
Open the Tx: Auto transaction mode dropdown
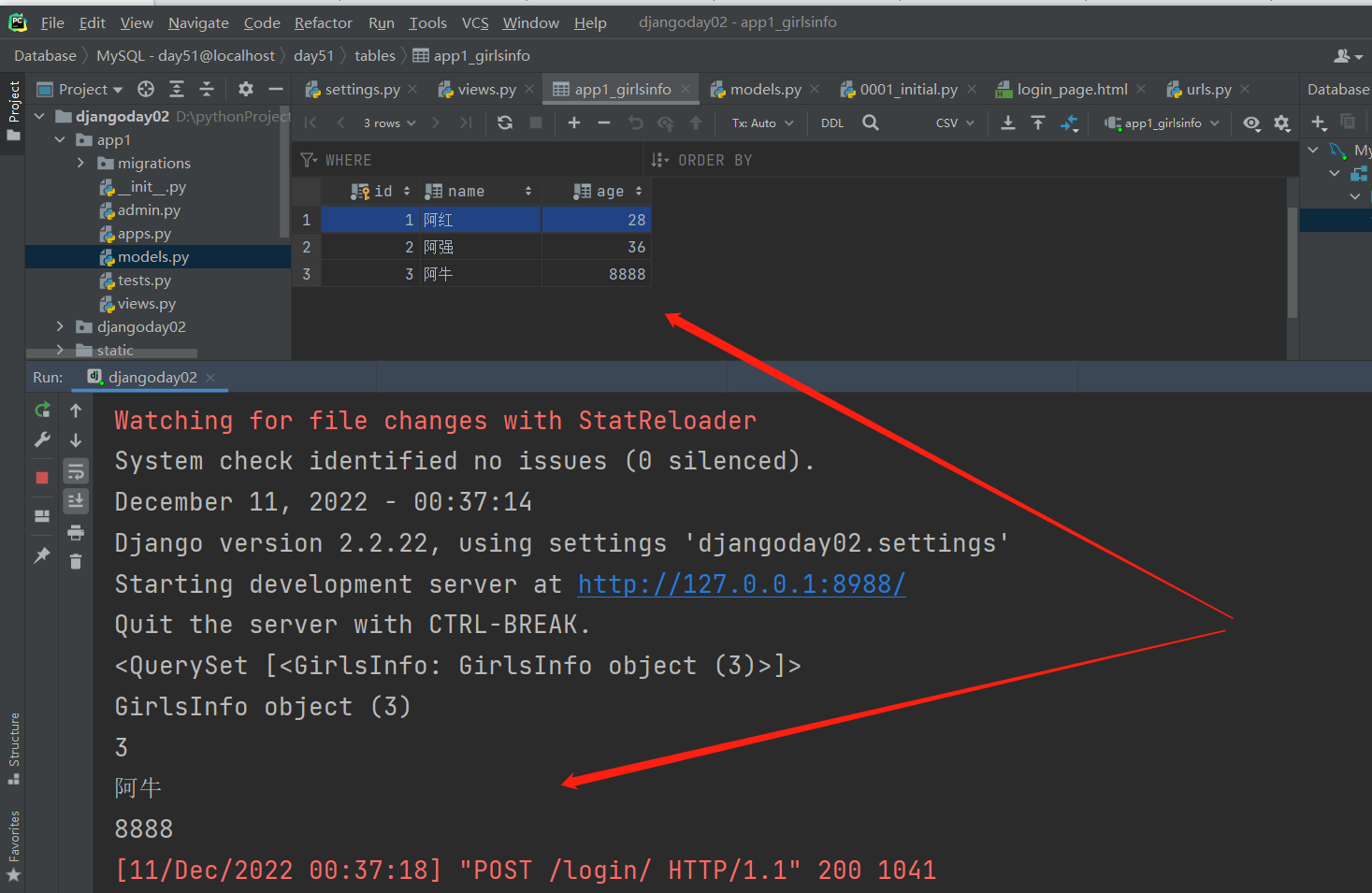[762, 122]
